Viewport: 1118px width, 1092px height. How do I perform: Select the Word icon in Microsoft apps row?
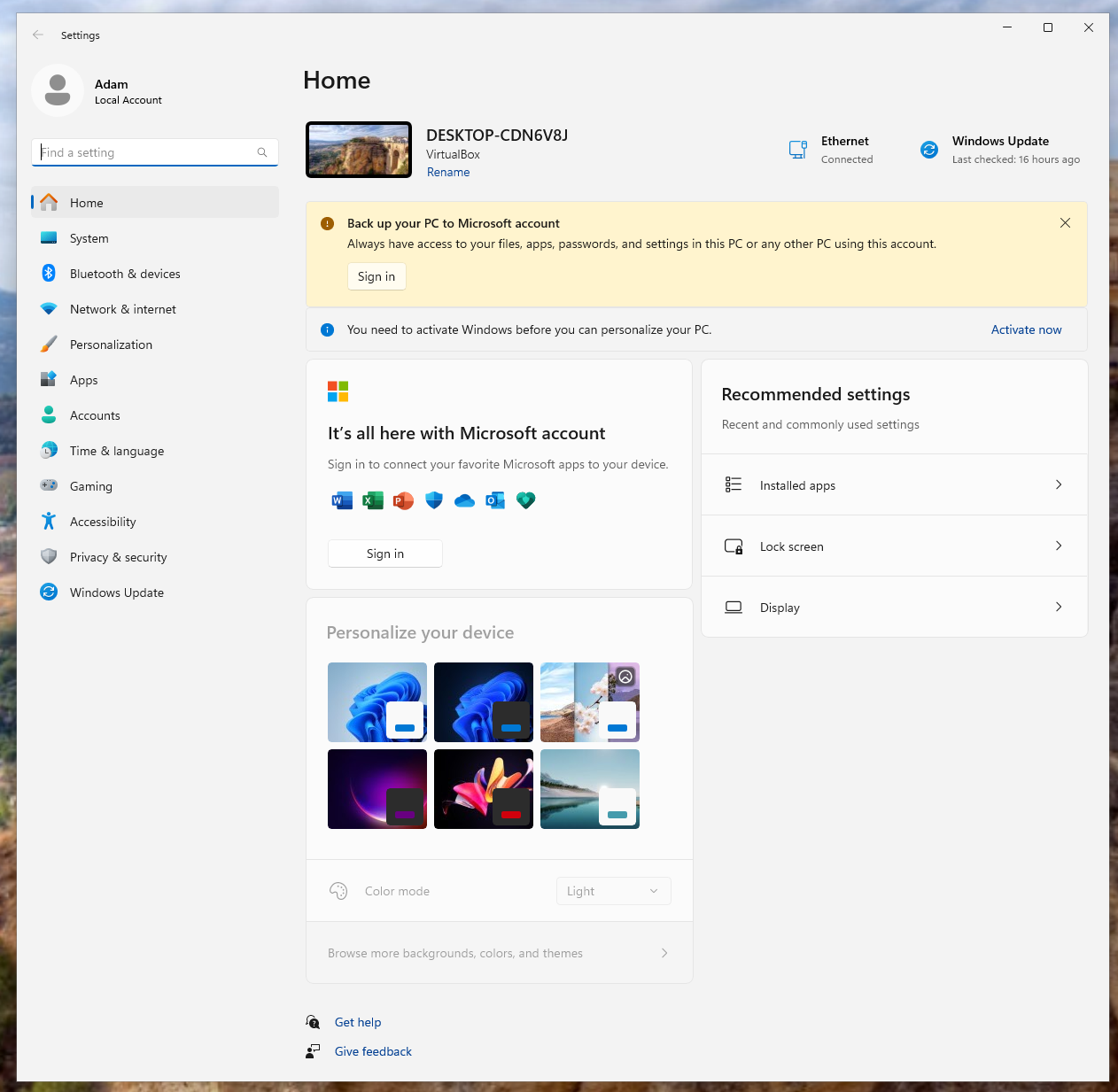click(341, 500)
